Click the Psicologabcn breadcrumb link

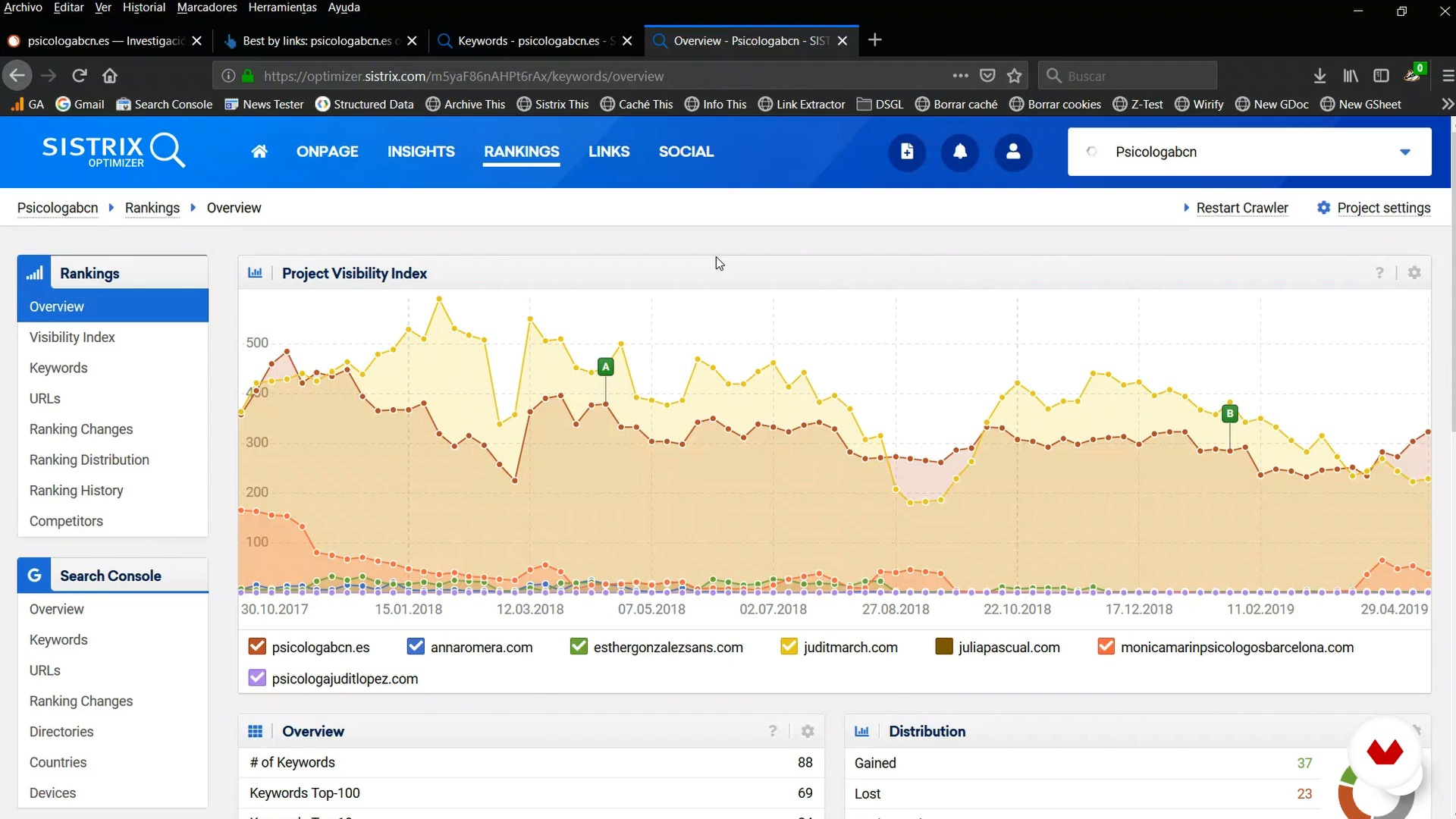[58, 208]
